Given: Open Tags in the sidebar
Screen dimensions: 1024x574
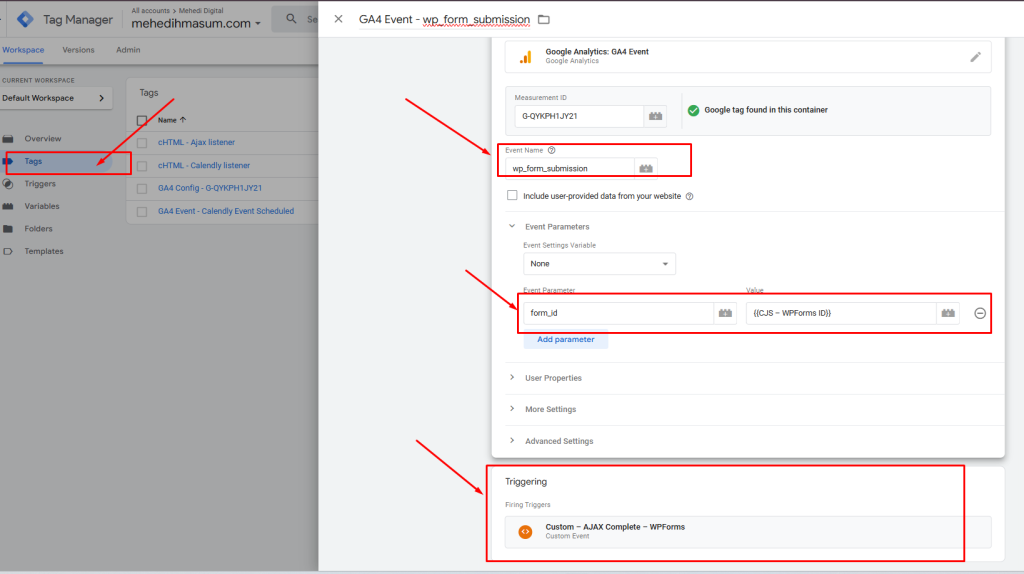Looking at the screenshot, I should pos(33,161).
